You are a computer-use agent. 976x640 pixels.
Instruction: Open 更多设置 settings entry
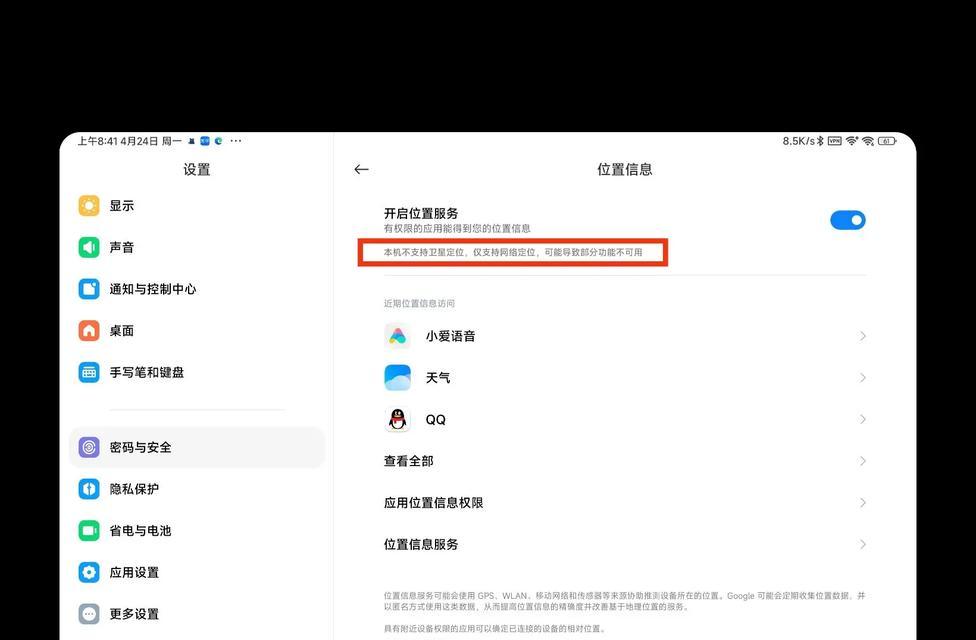(x=197, y=614)
